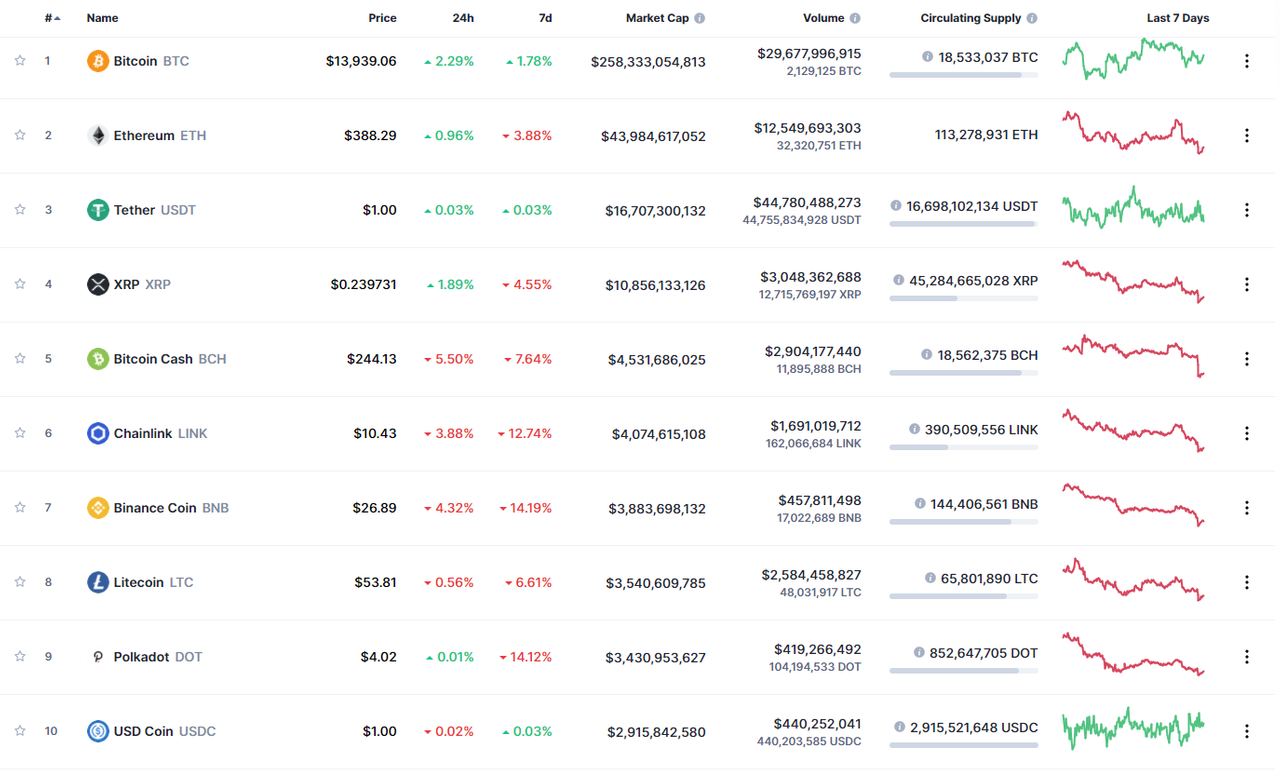
Task: Show more options for Binance Coin
Action: [x=1246, y=508]
